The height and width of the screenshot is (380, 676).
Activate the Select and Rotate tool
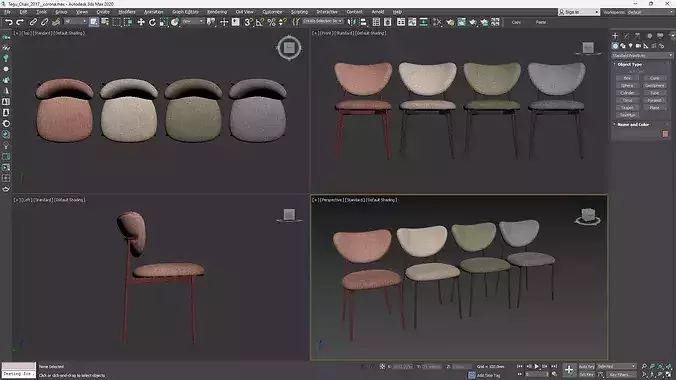[x=152, y=22]
